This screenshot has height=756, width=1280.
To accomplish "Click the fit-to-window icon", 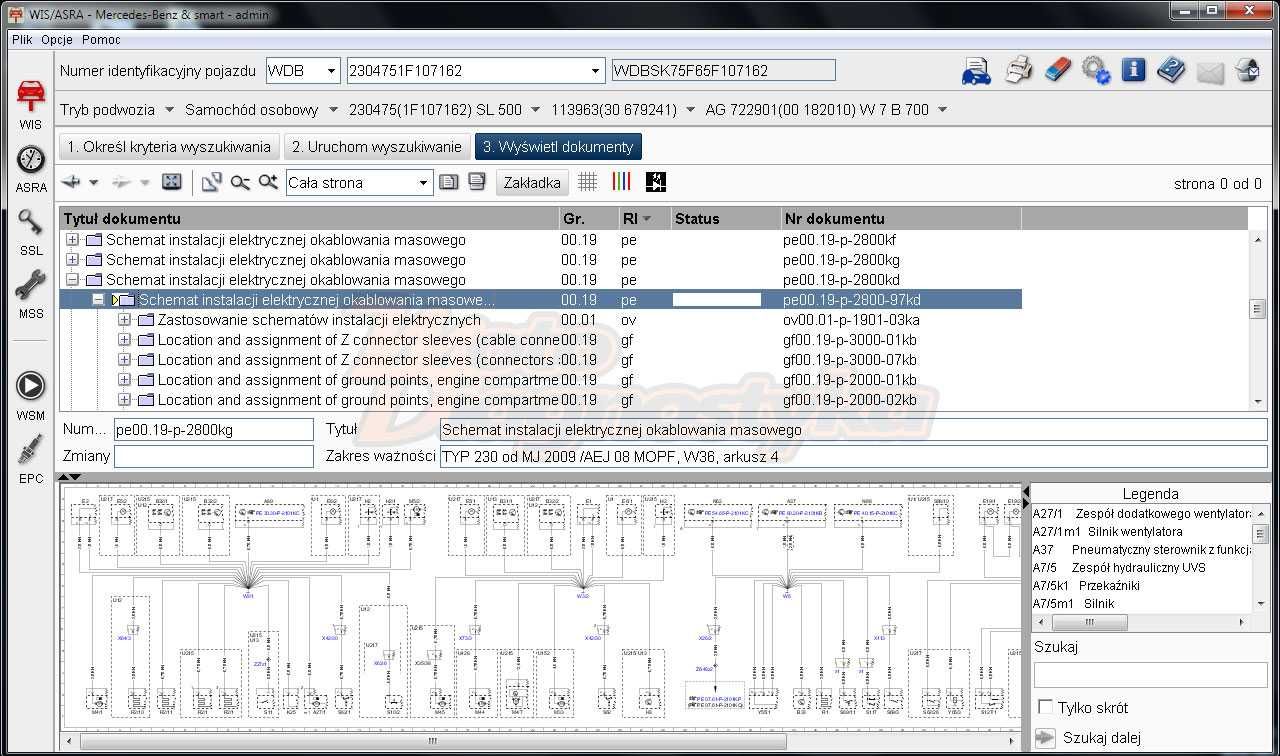I will click(x=172, y=182).
